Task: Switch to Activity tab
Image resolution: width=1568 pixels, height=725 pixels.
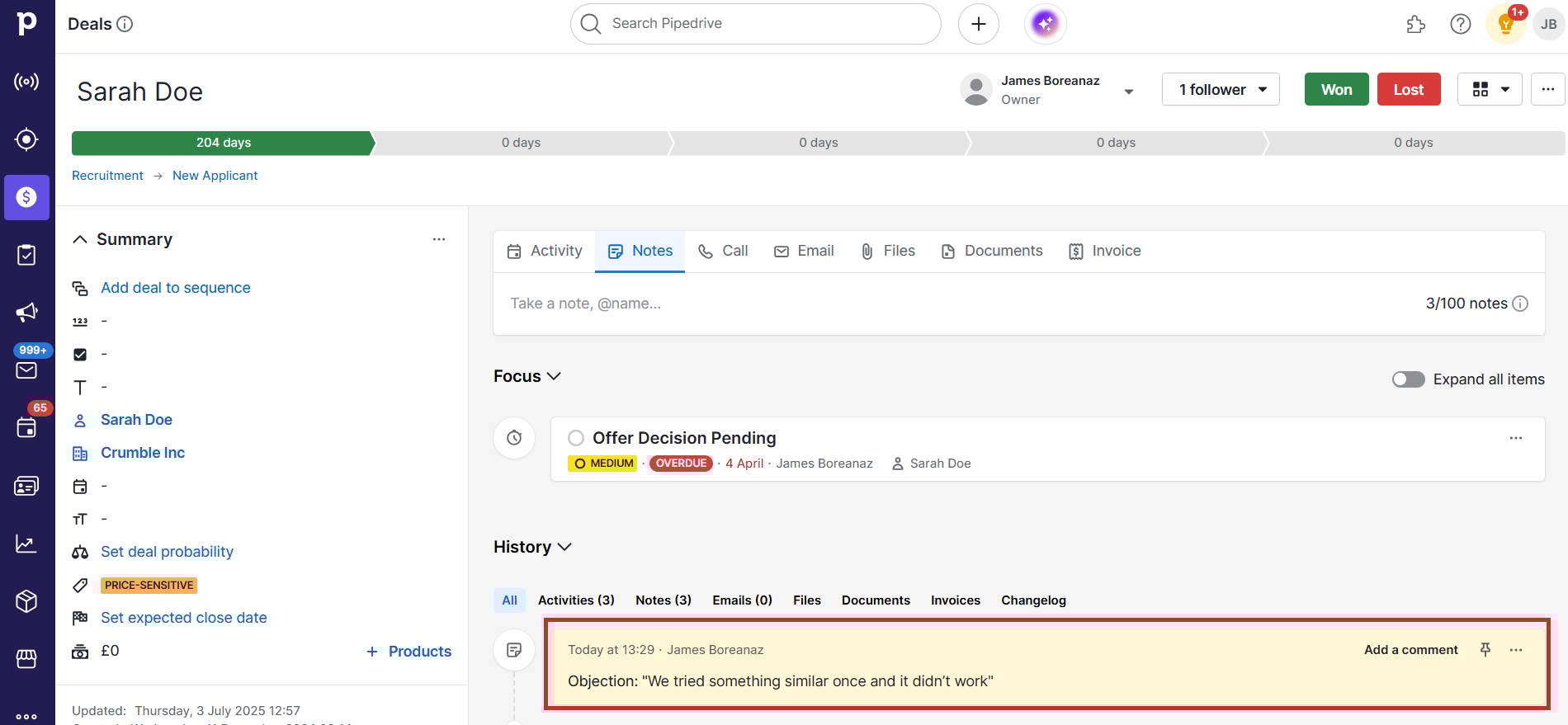Action: (x=545, y=251)
